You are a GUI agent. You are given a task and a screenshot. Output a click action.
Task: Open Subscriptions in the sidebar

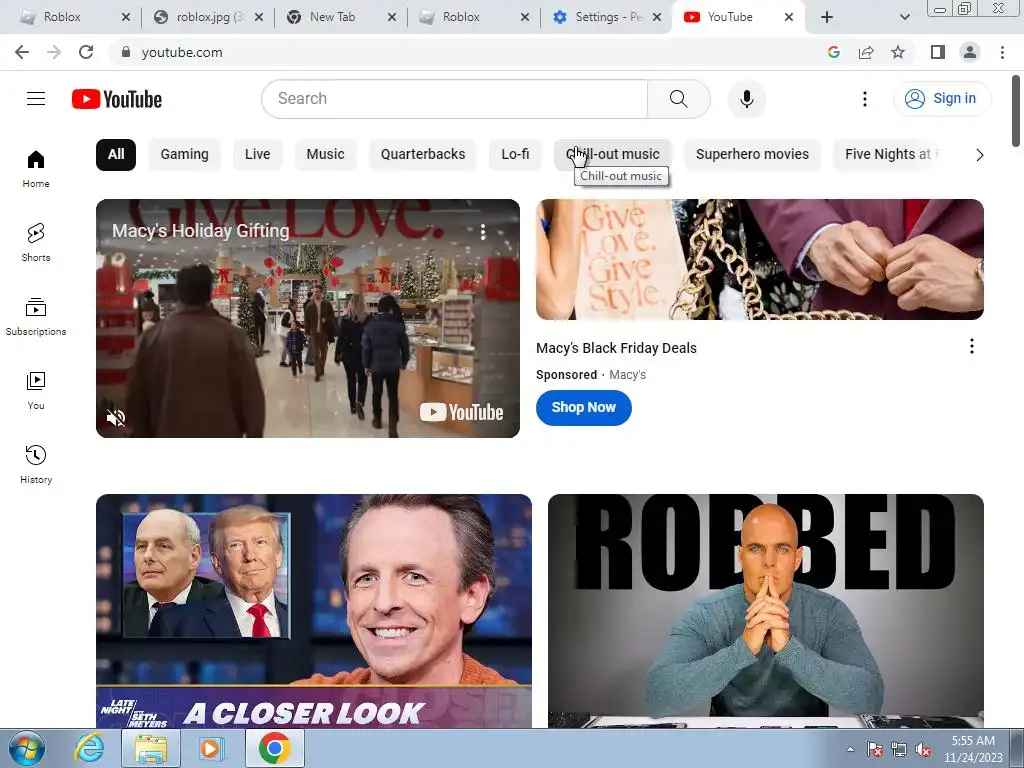pos(36,317)
